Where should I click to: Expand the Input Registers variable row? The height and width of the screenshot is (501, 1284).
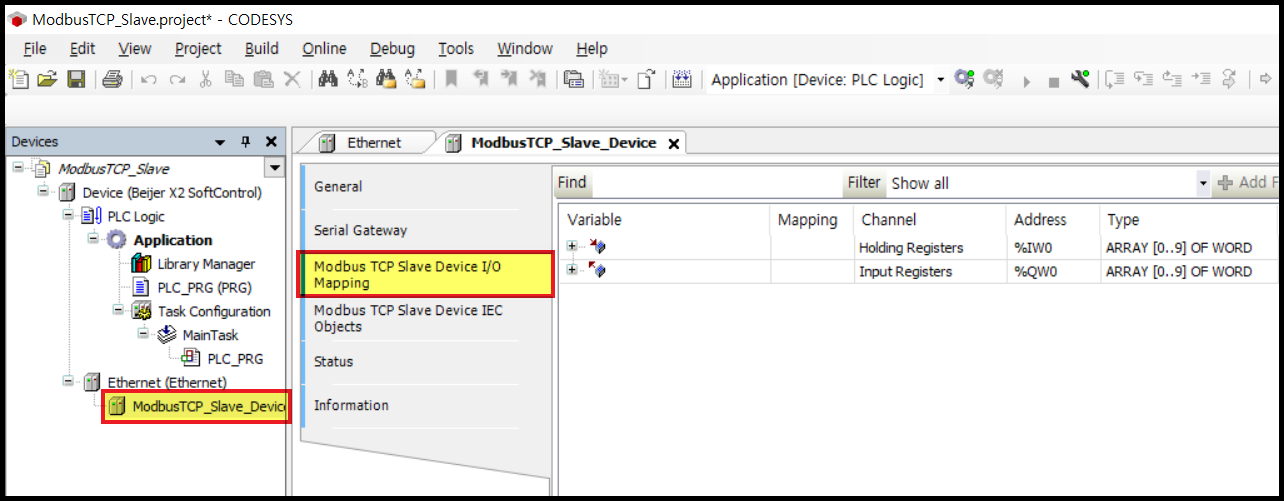(573, 271)
